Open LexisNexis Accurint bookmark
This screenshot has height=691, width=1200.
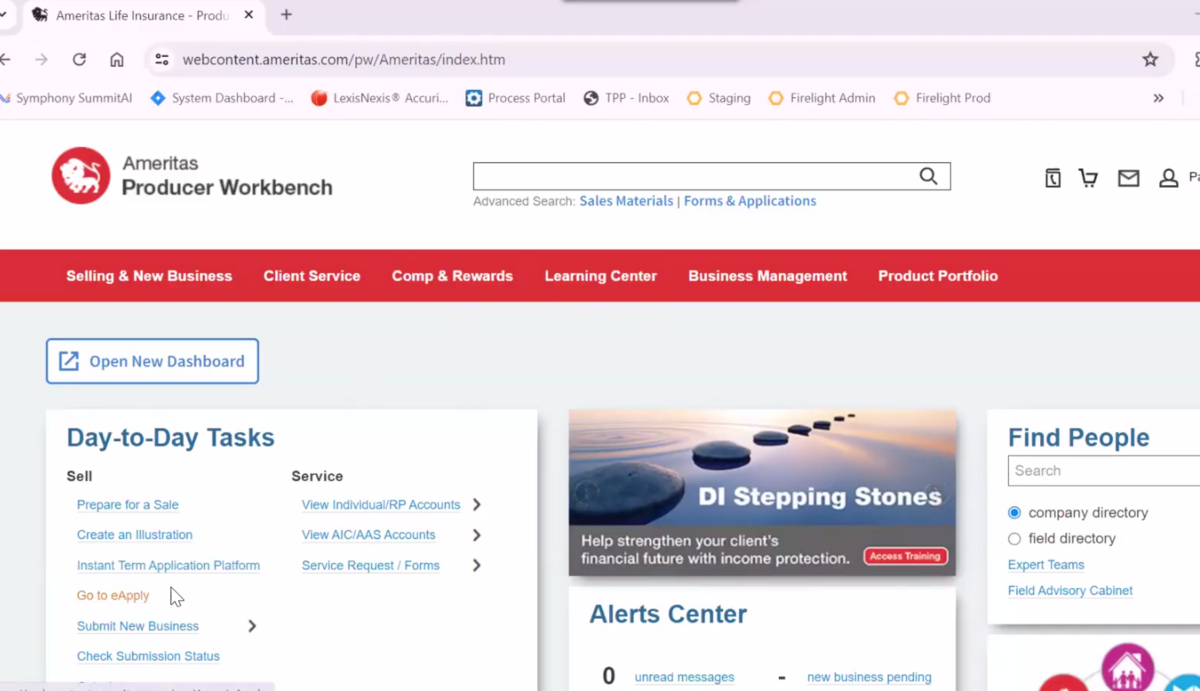point(380,98)
